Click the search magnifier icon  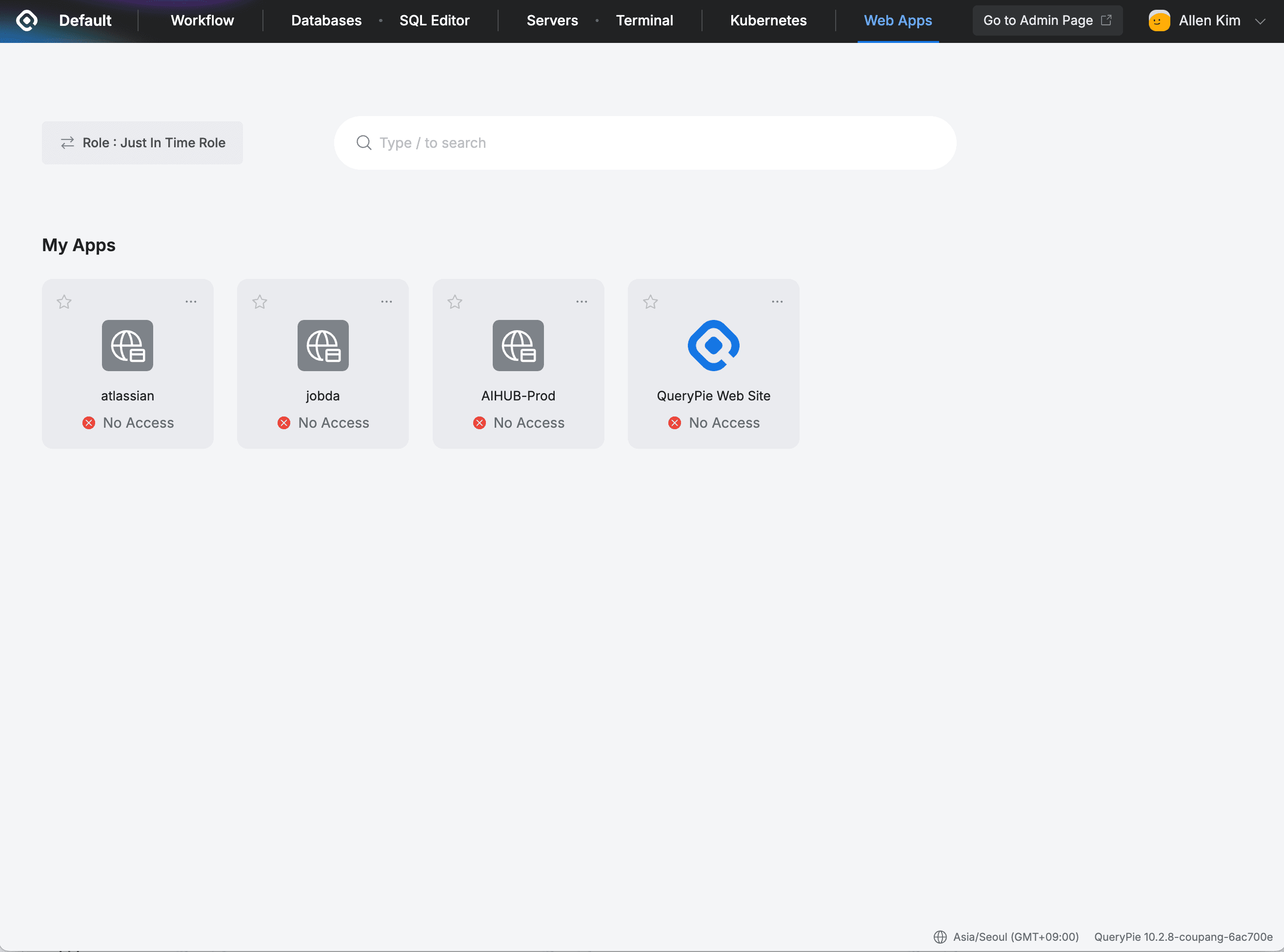pos(363,142)
